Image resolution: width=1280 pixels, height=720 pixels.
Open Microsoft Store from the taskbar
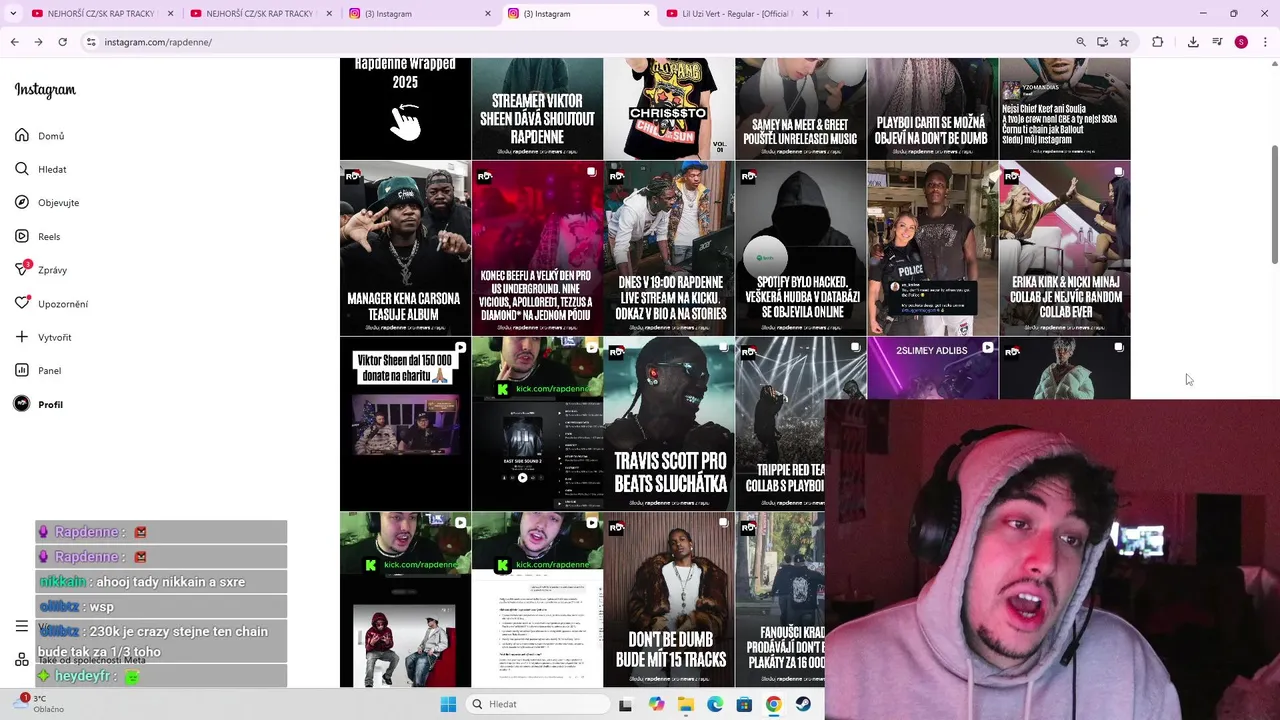click(744, 704)
